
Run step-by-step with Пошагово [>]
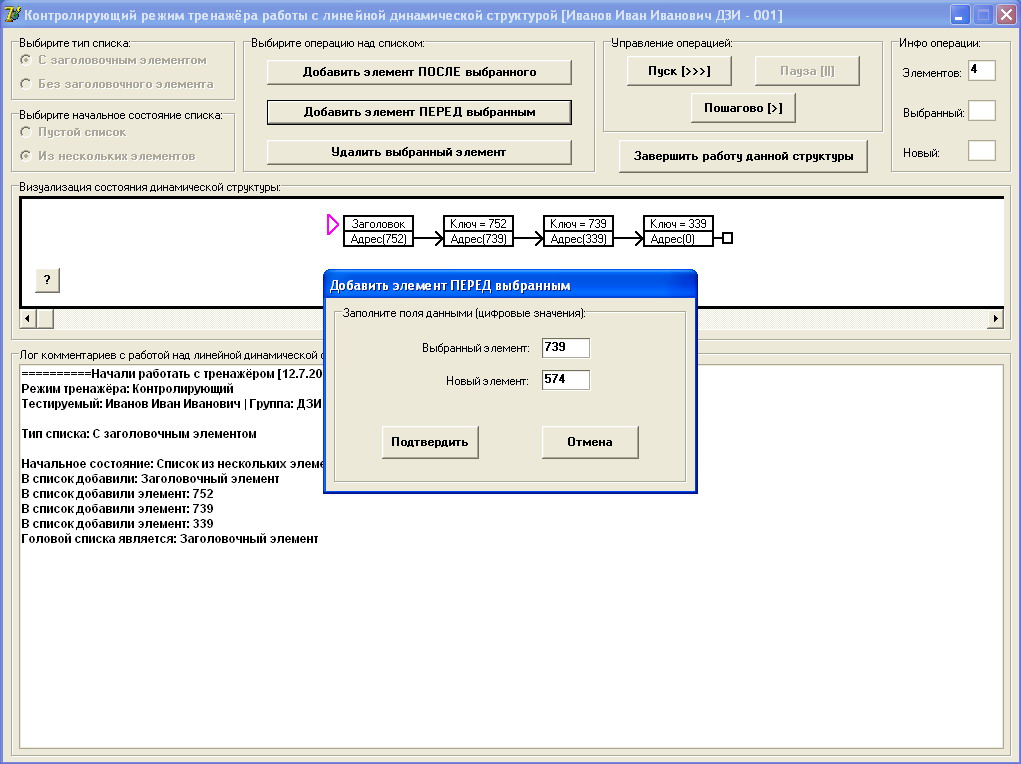click(x=743, y=108)
